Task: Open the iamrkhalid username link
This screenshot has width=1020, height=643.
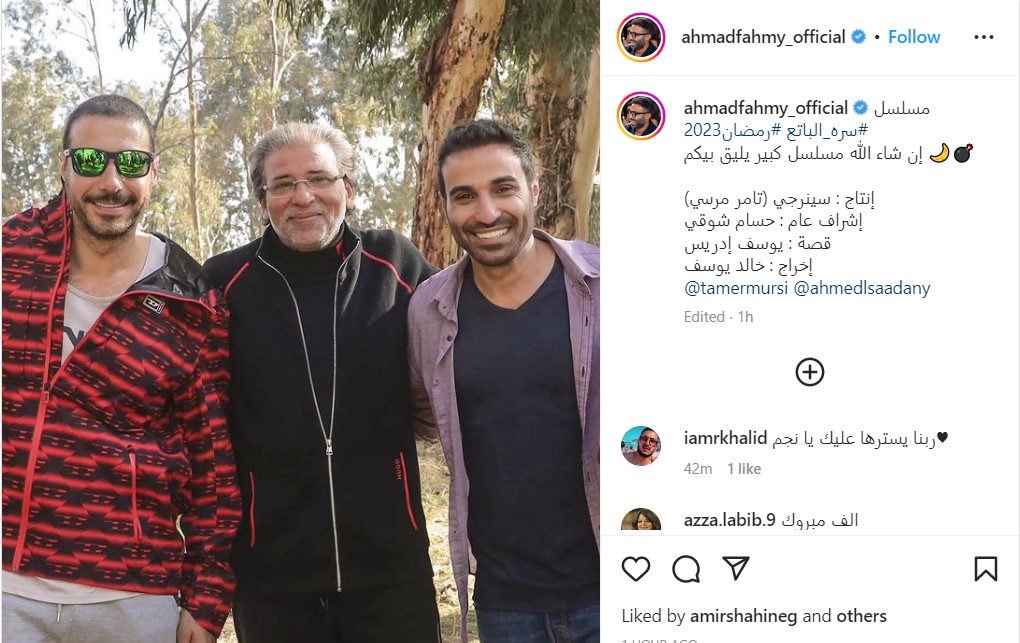Action: (x=725, y=438)
